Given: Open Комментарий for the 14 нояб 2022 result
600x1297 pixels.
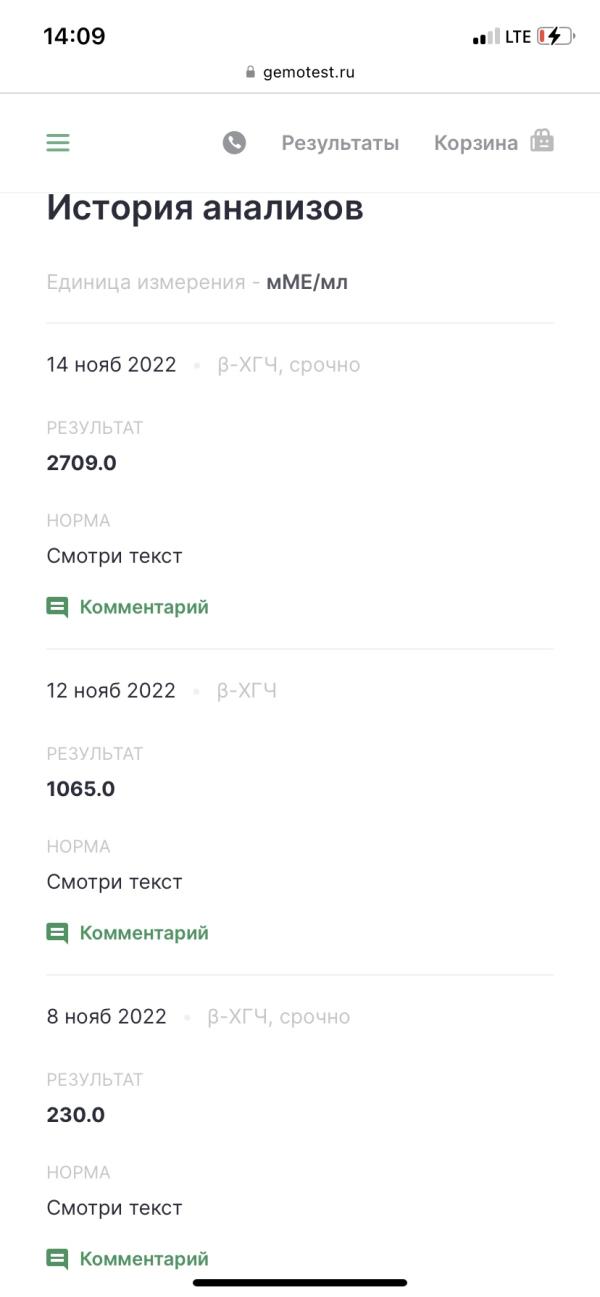Looking at the screenshot, I should pos(144,607).
